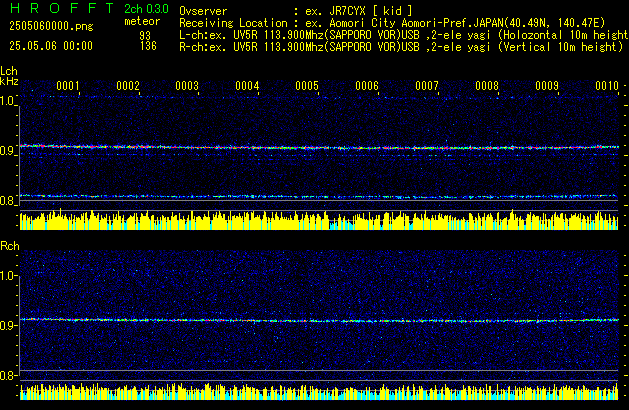Viewport: 629px width, 410px height.
Task: Click the Rch 0.9 kHz axis label
Action: (7, 325)
